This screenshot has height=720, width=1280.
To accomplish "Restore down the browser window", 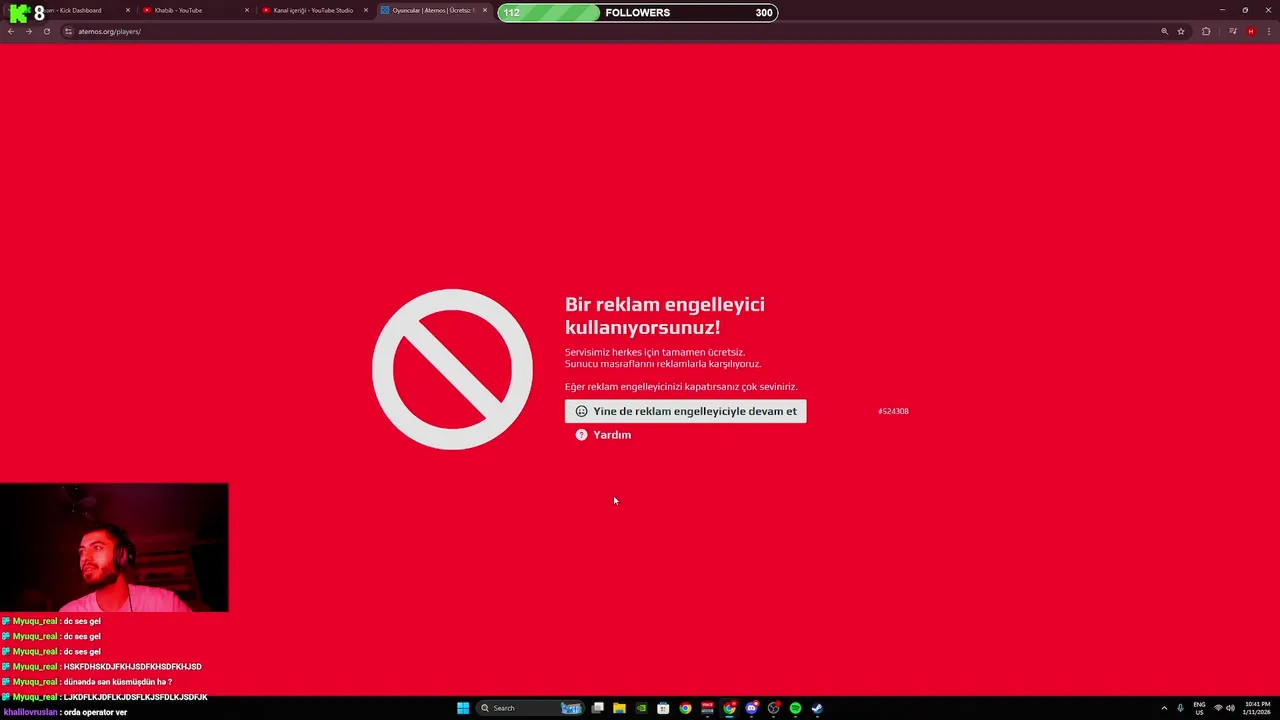I will [1245, 10].
